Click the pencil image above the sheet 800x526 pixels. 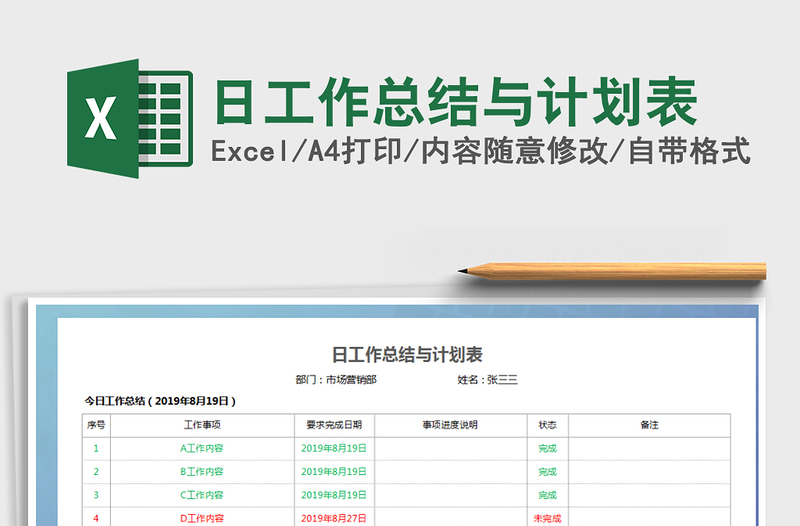point(612,271)
